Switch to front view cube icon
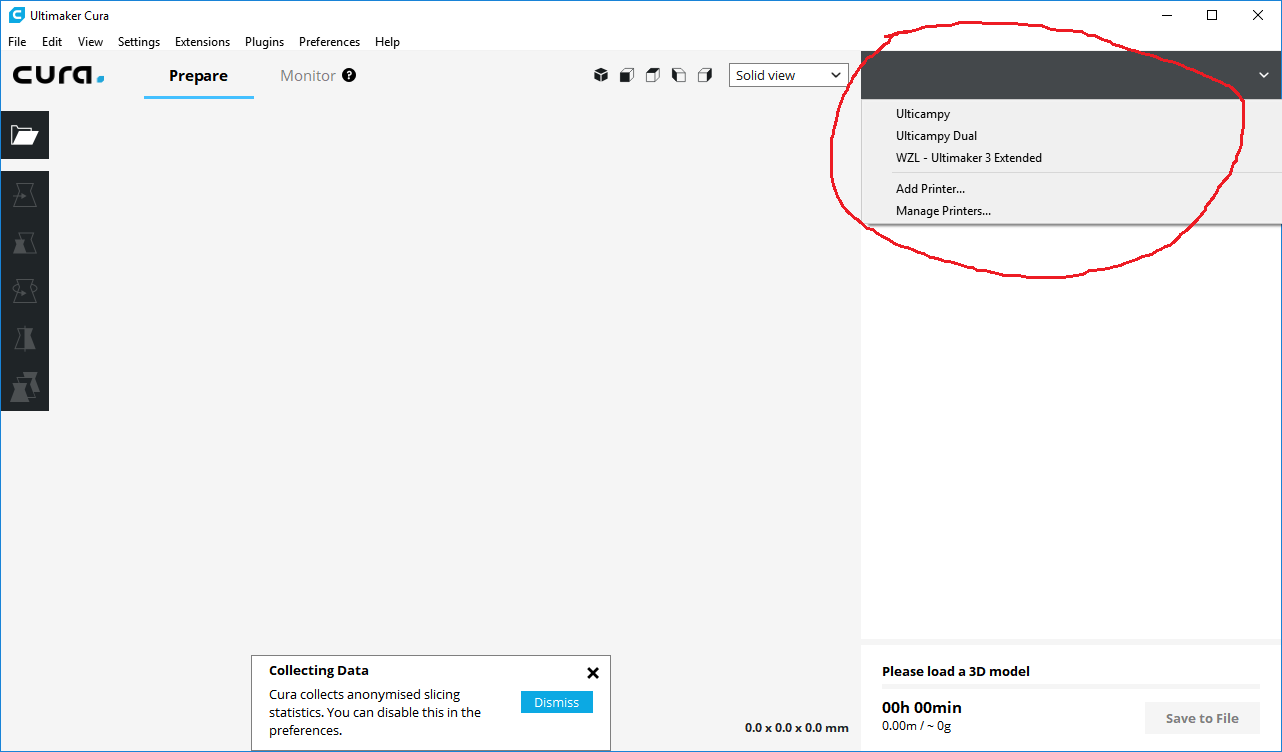 [x=627, y=75]
